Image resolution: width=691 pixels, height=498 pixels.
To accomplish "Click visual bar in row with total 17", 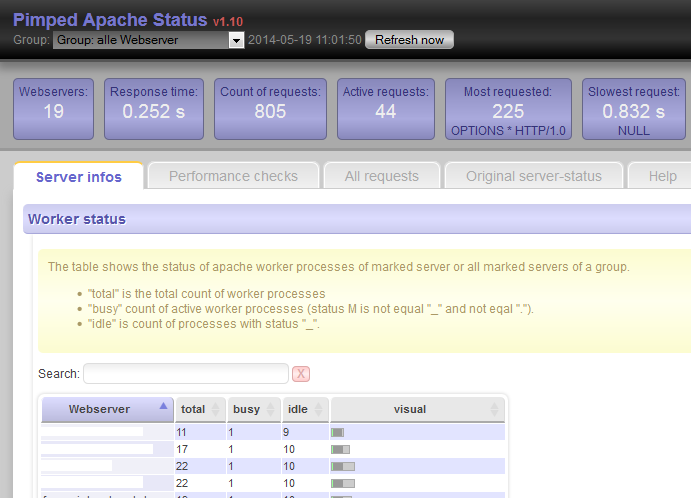I will (x=340, y=450).
